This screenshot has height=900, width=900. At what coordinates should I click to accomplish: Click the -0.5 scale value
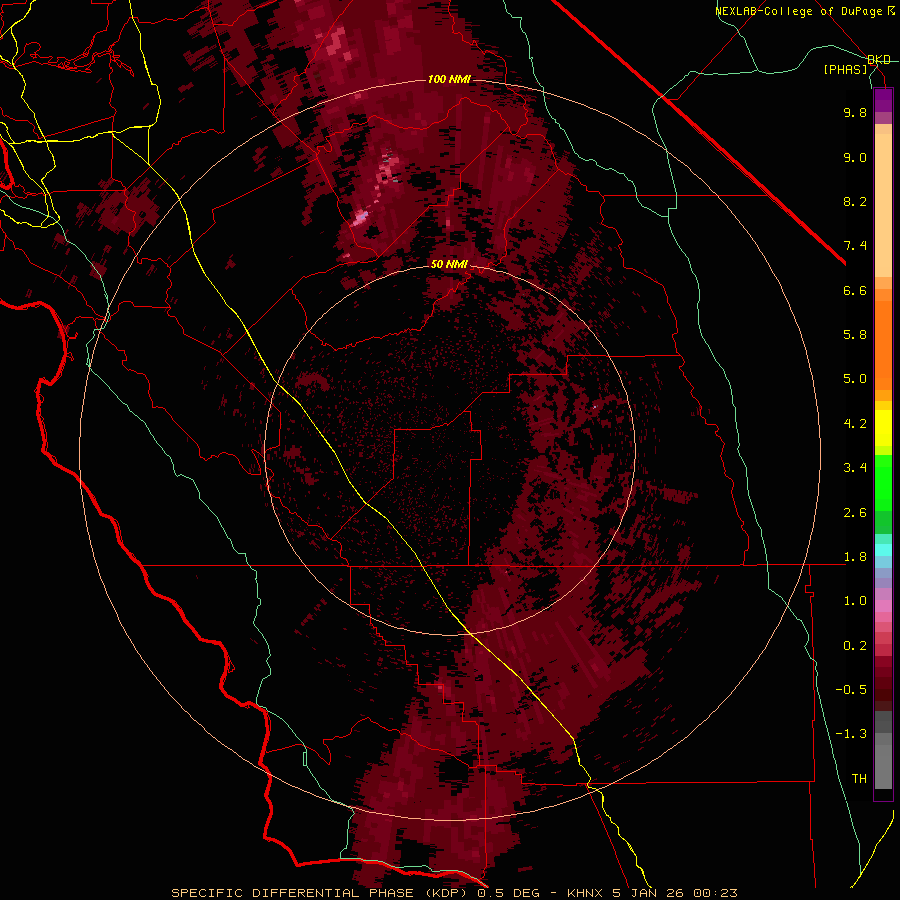click(x=851, y=690)
